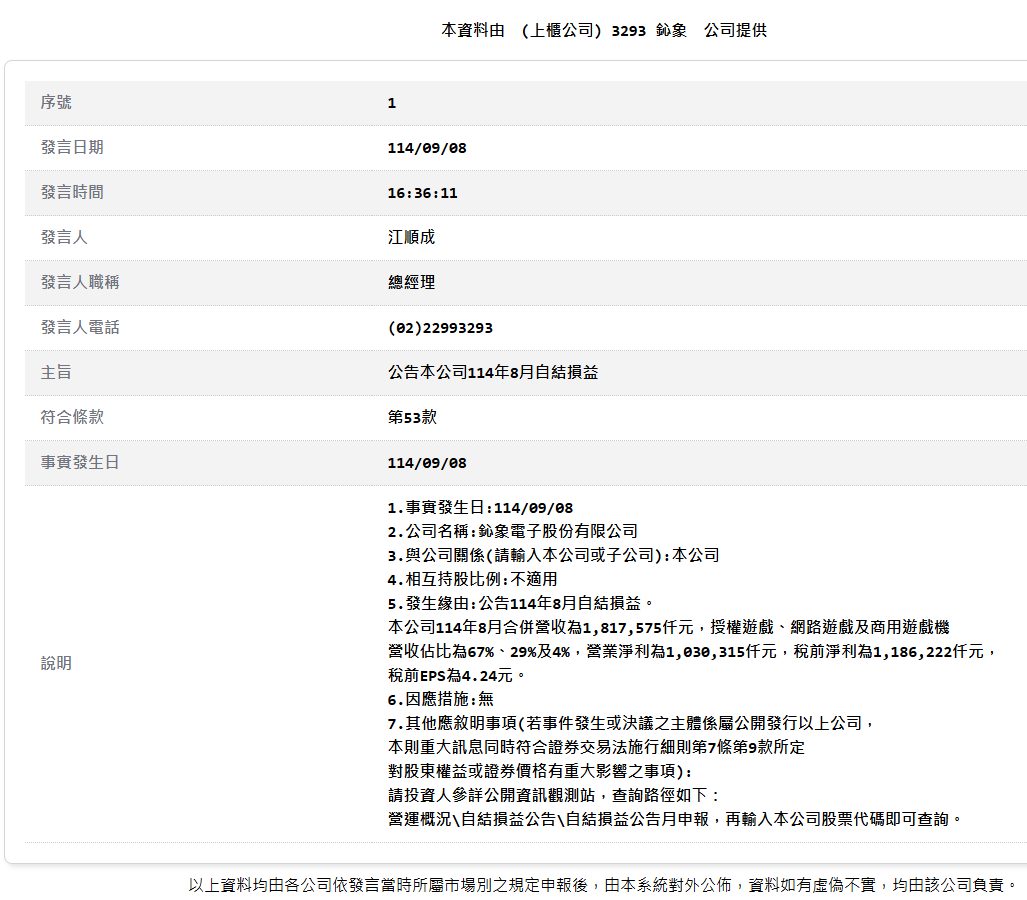
Task: Click the 發言人職稱 value 總經理
Action: click(x=411, y=282)
